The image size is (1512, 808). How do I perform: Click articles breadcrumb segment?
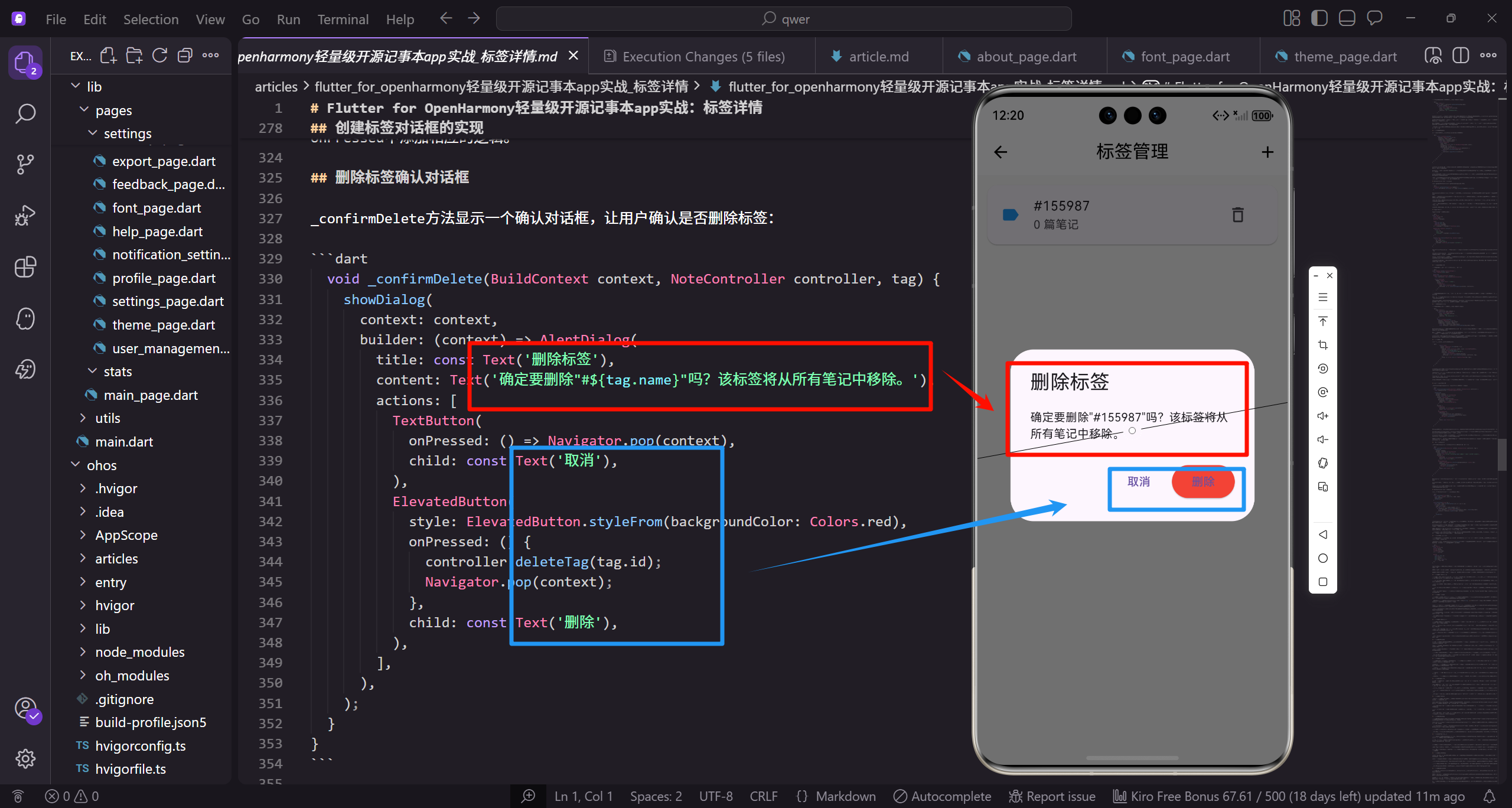tap(276, 87)
